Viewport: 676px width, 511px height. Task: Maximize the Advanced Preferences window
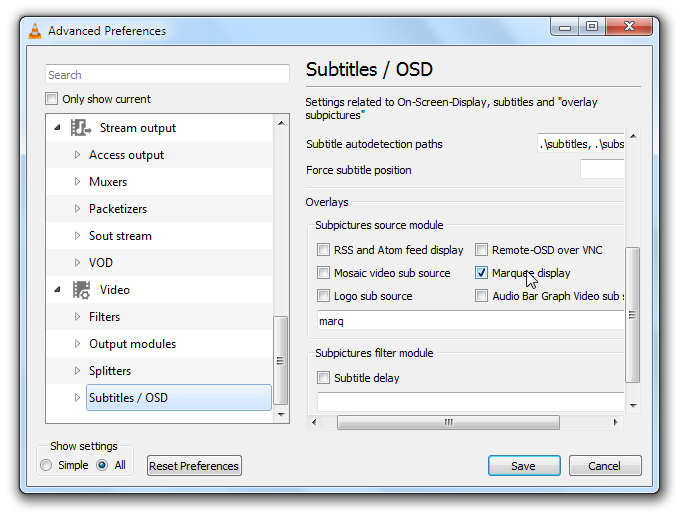[x=592, y=27]
